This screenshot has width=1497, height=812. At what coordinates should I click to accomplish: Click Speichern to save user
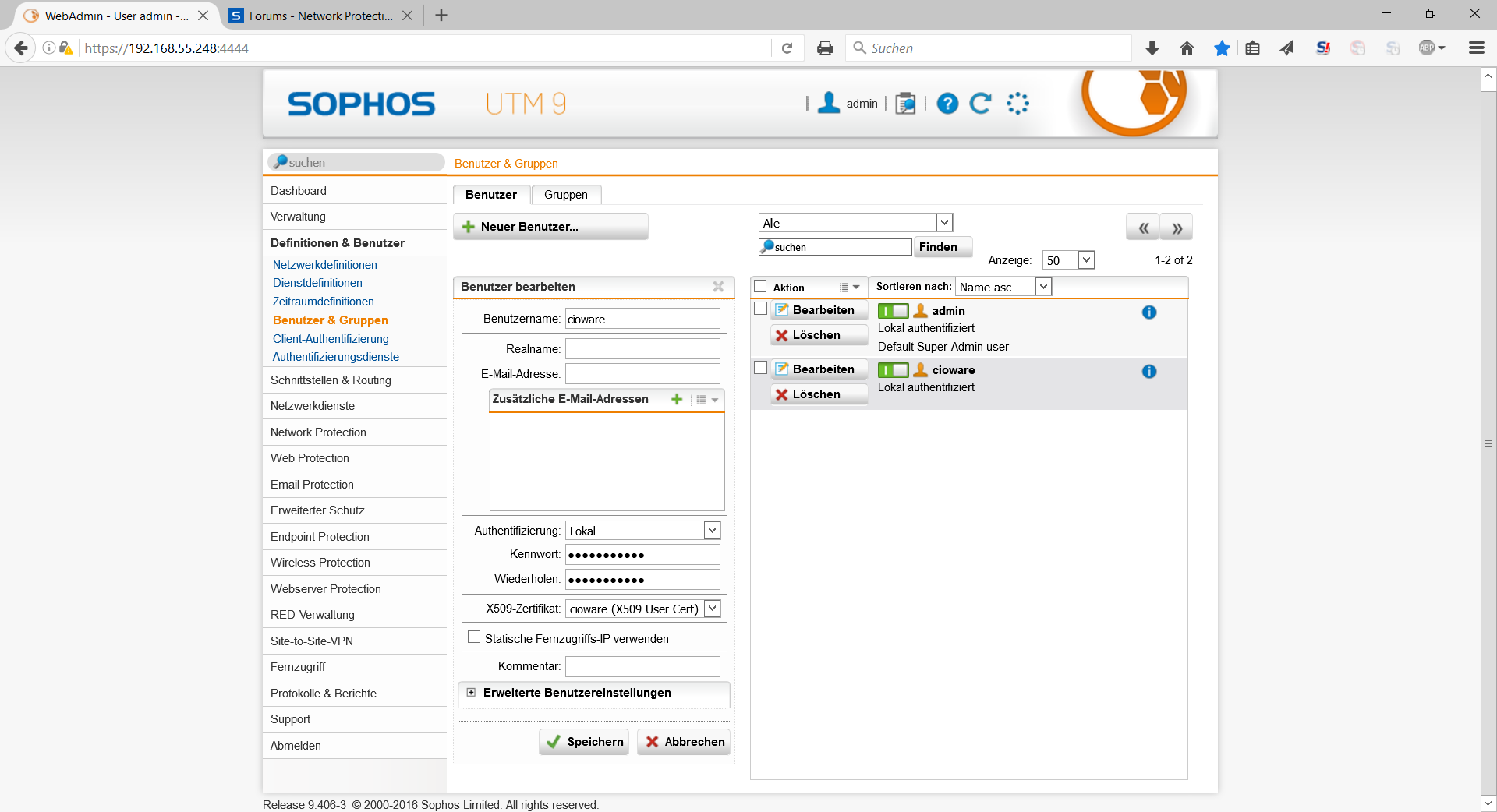[x=584, y=742]
